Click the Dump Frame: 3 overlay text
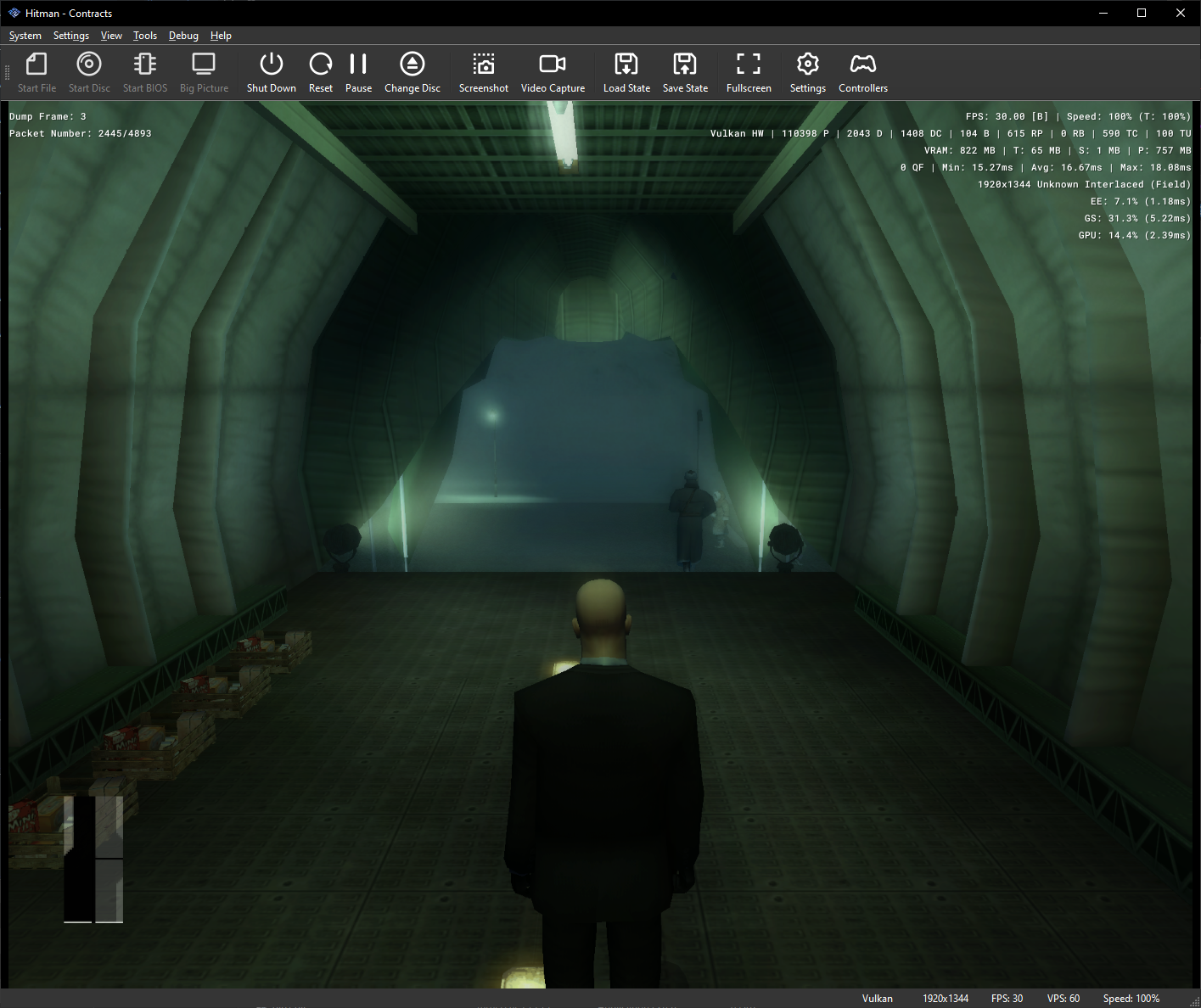 click(x=48, y=116)
